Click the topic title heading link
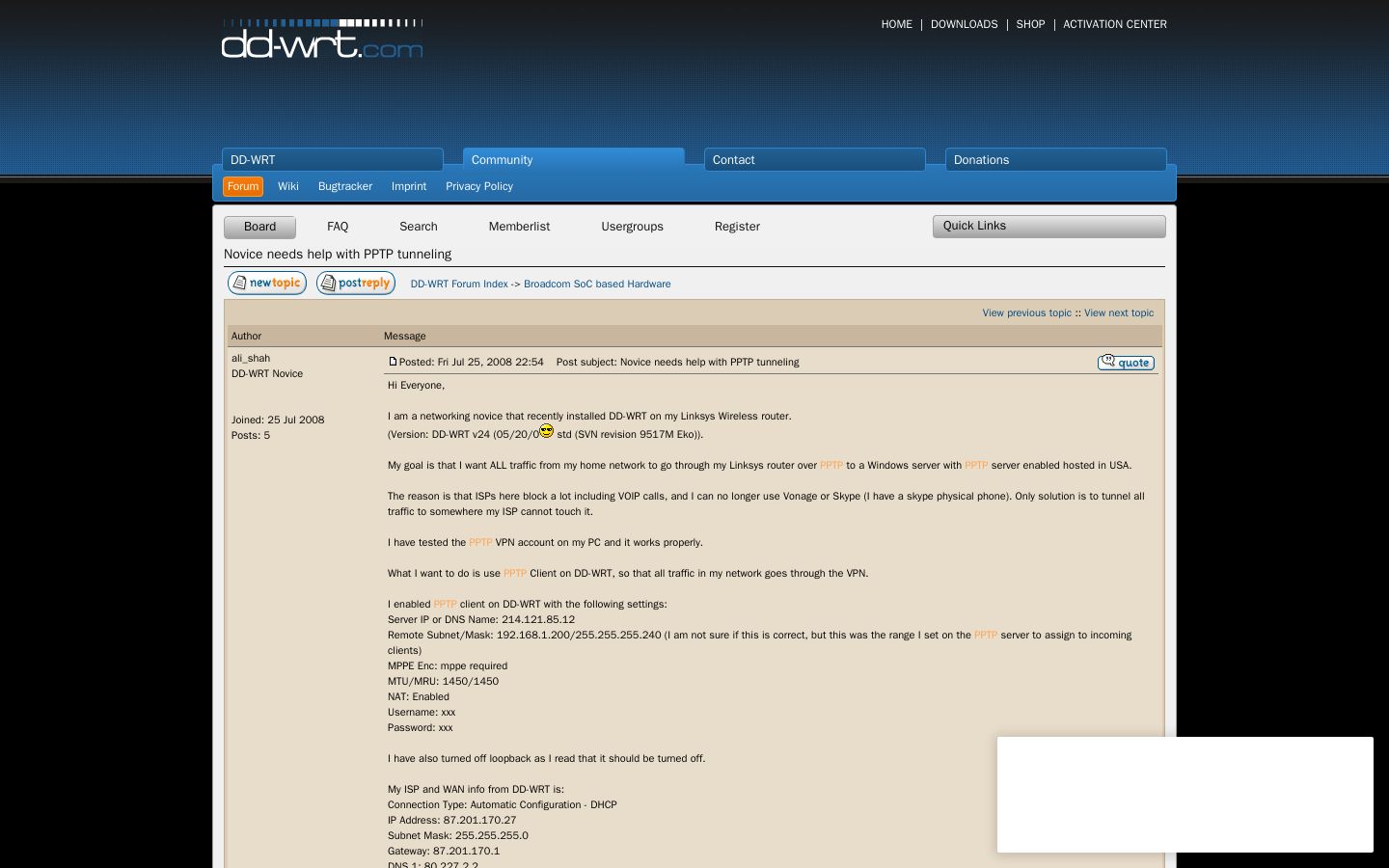This screenshot has height=868, width=1389. [338, 254]
